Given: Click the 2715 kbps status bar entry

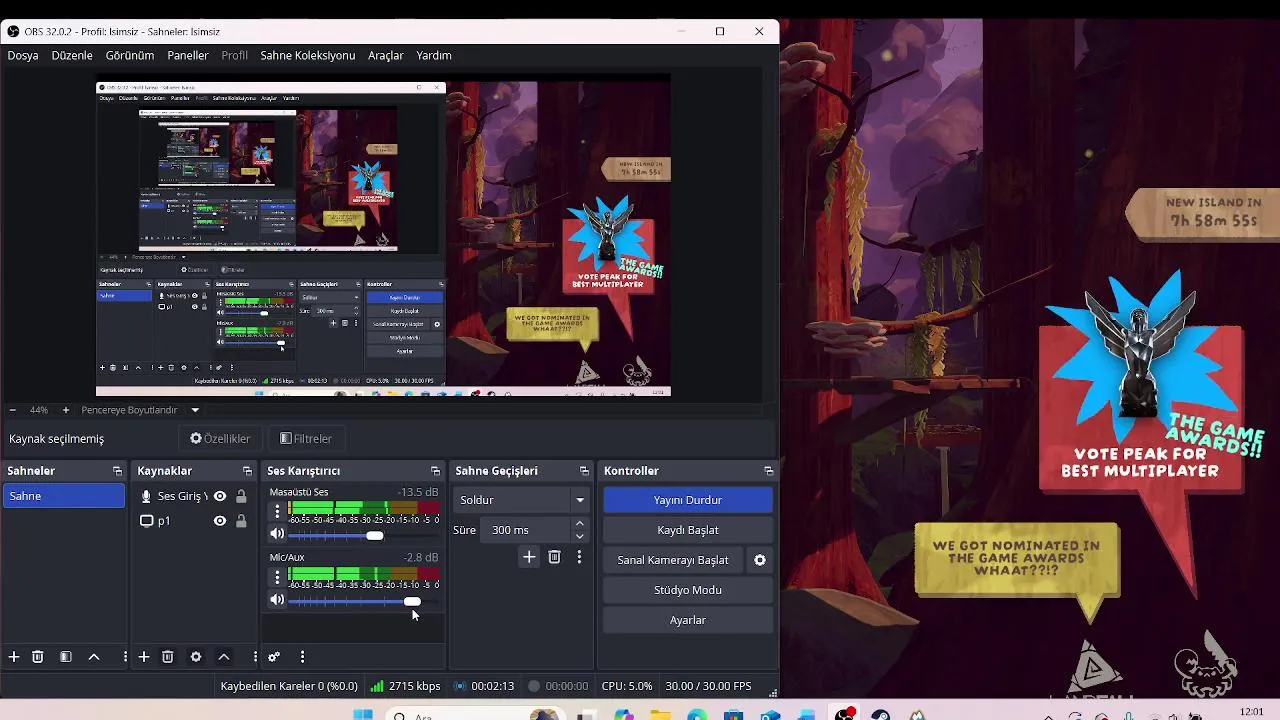Looking at the screenshot, I should 405,686.
